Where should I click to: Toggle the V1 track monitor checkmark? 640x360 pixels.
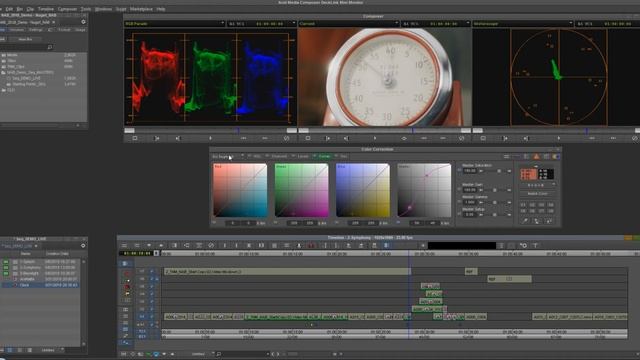(151, 316)
